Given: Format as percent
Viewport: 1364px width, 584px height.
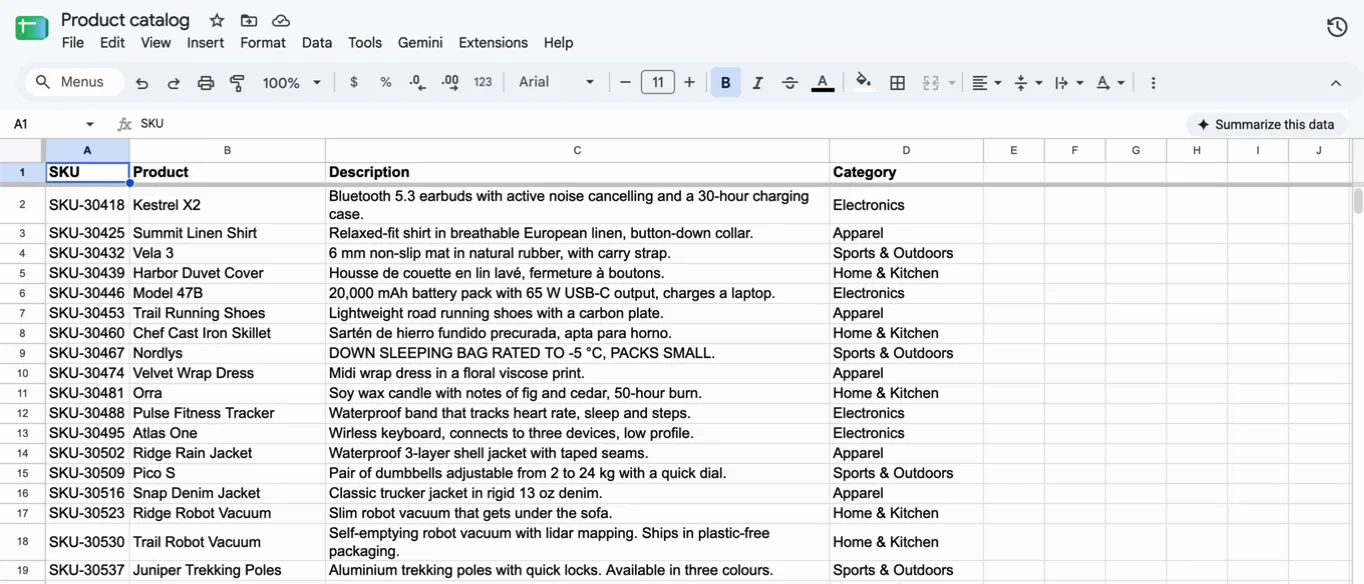Looking at the screenshot, I should pos(386,83).
